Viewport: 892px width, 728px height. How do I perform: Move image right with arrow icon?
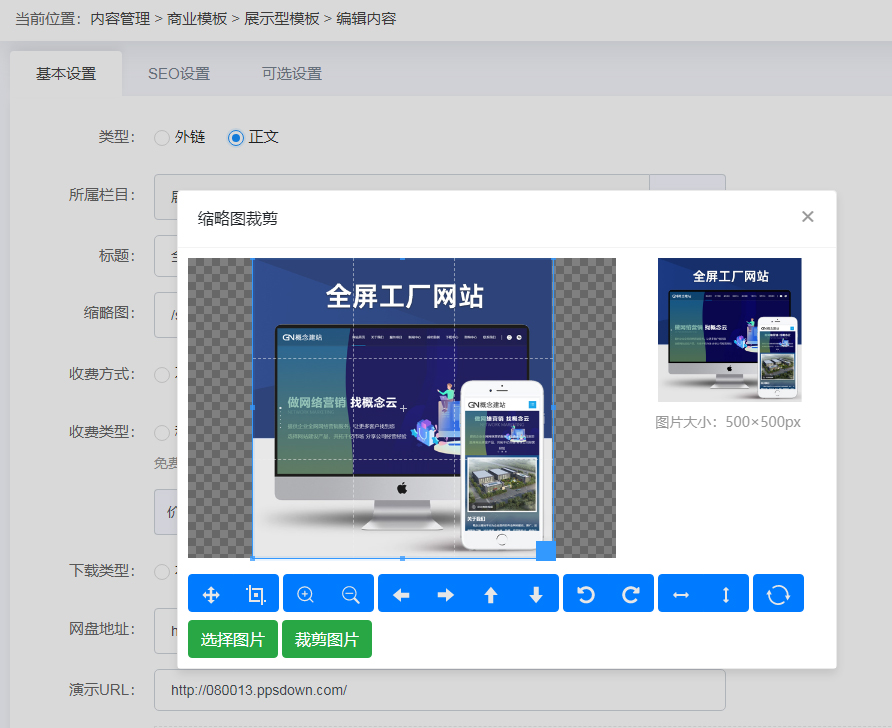pos(446,594)
